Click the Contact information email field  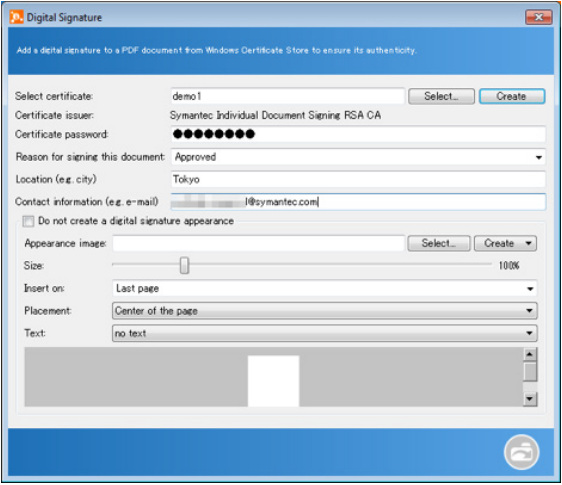pyautogui.click(x=358, y=202)
